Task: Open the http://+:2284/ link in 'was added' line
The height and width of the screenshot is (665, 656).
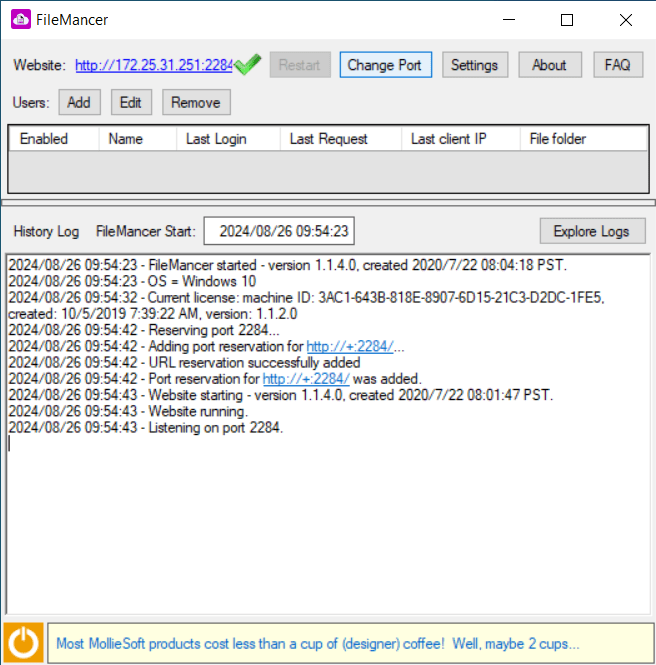Action: [x=306, y=379]
